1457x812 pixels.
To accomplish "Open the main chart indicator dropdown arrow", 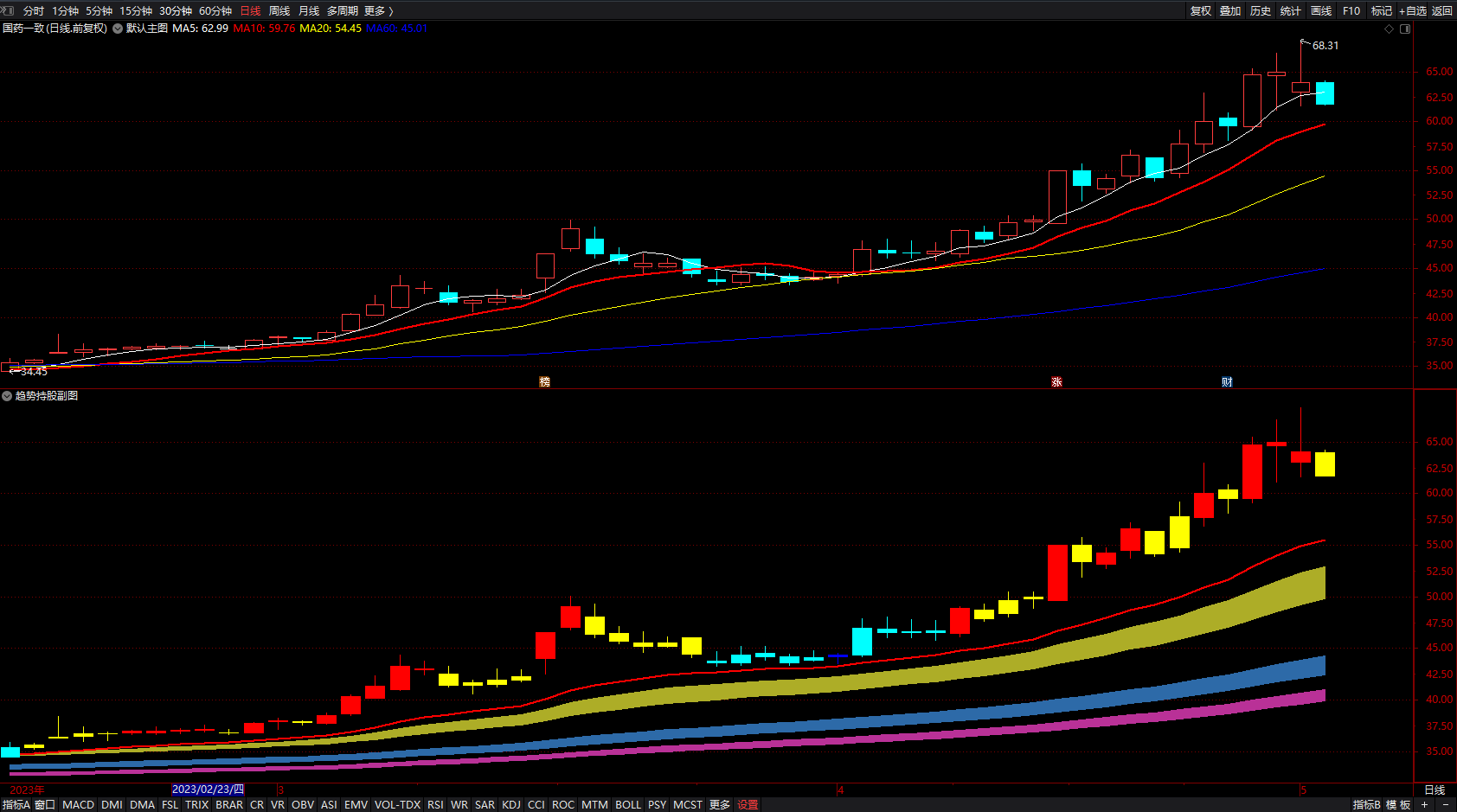I will pos(118,29).
